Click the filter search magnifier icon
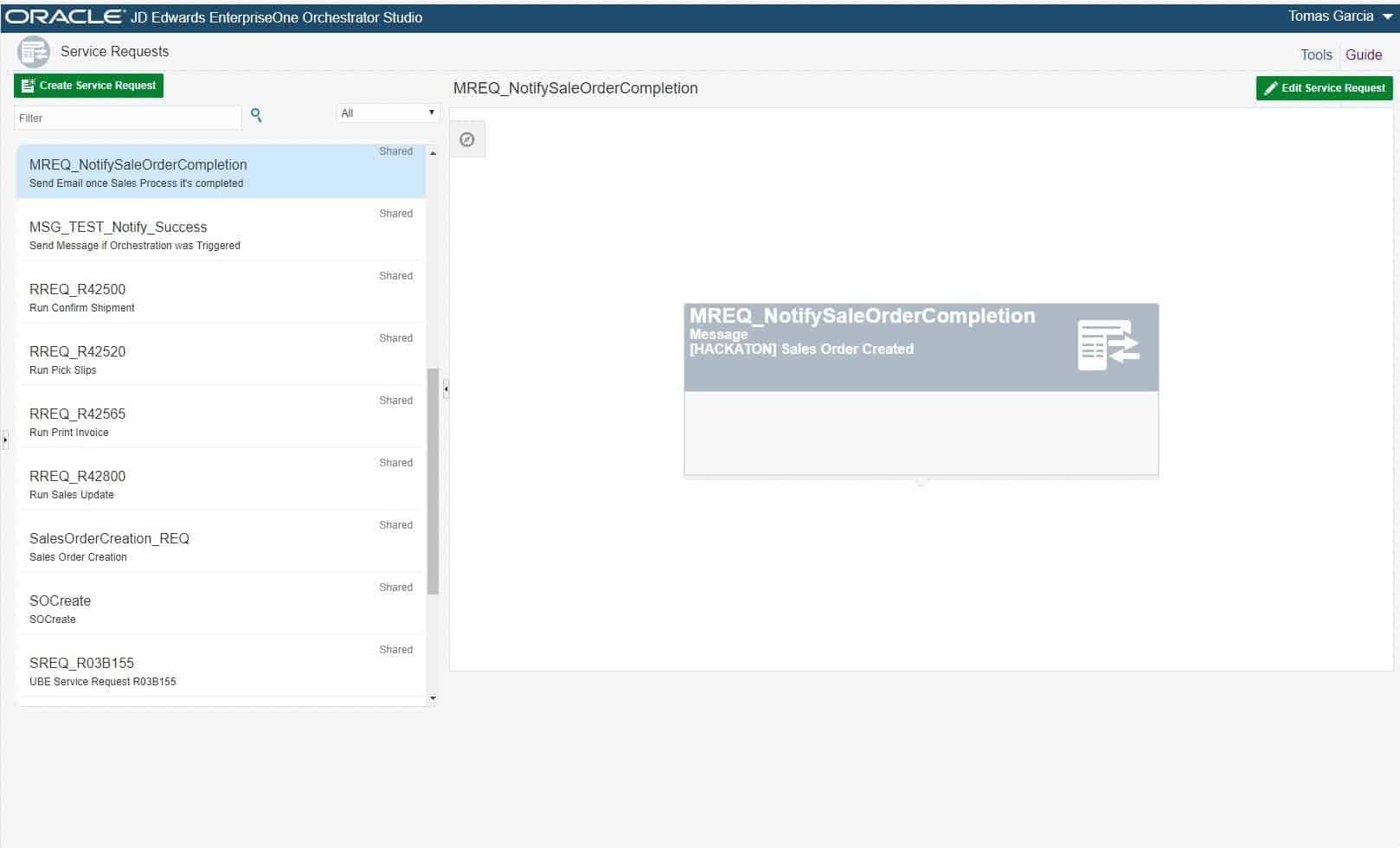The width and height of the screenshot is (1400, 848). [256, 115]
